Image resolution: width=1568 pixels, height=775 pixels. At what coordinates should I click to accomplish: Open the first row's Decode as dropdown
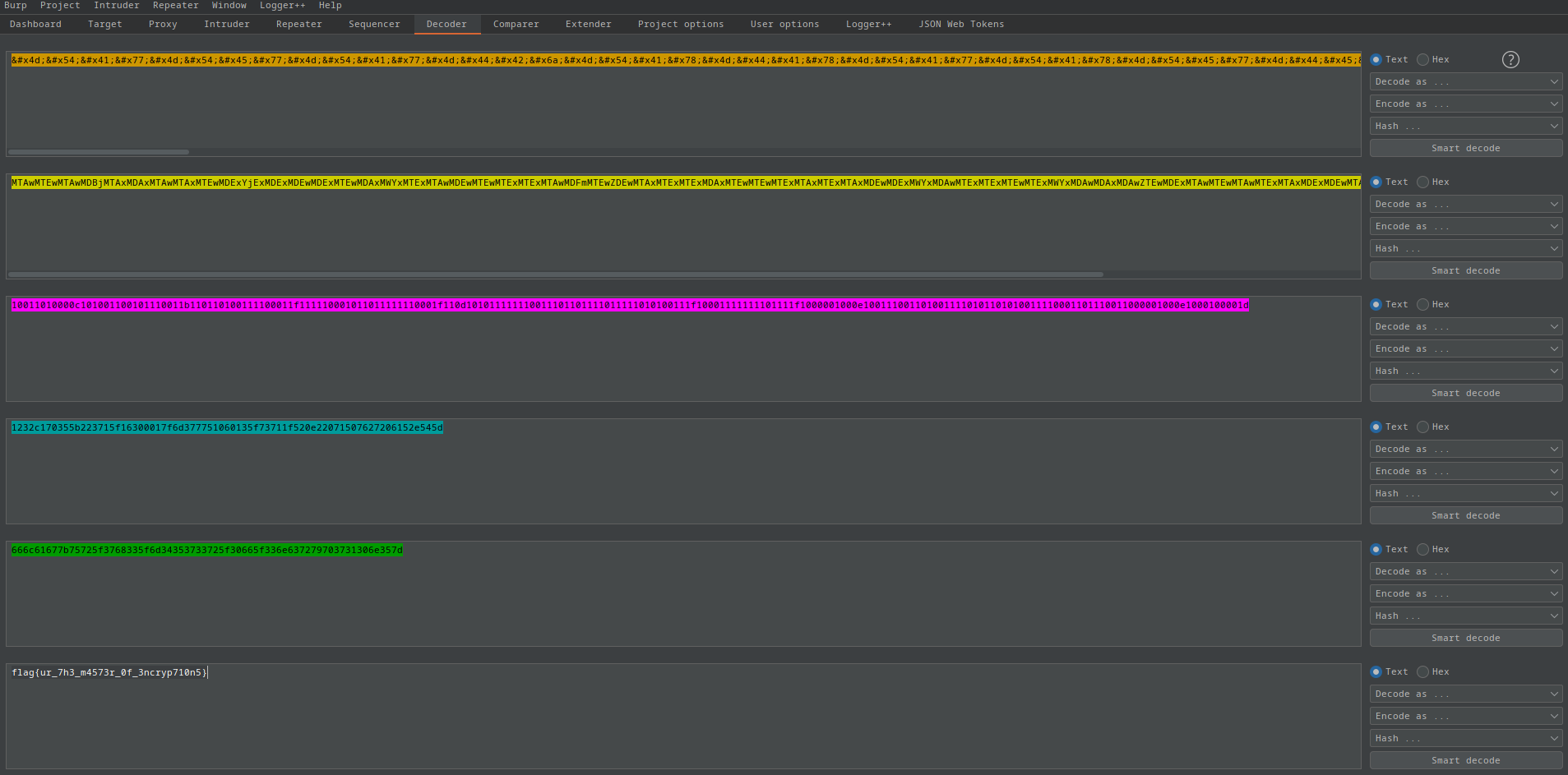1465,81
